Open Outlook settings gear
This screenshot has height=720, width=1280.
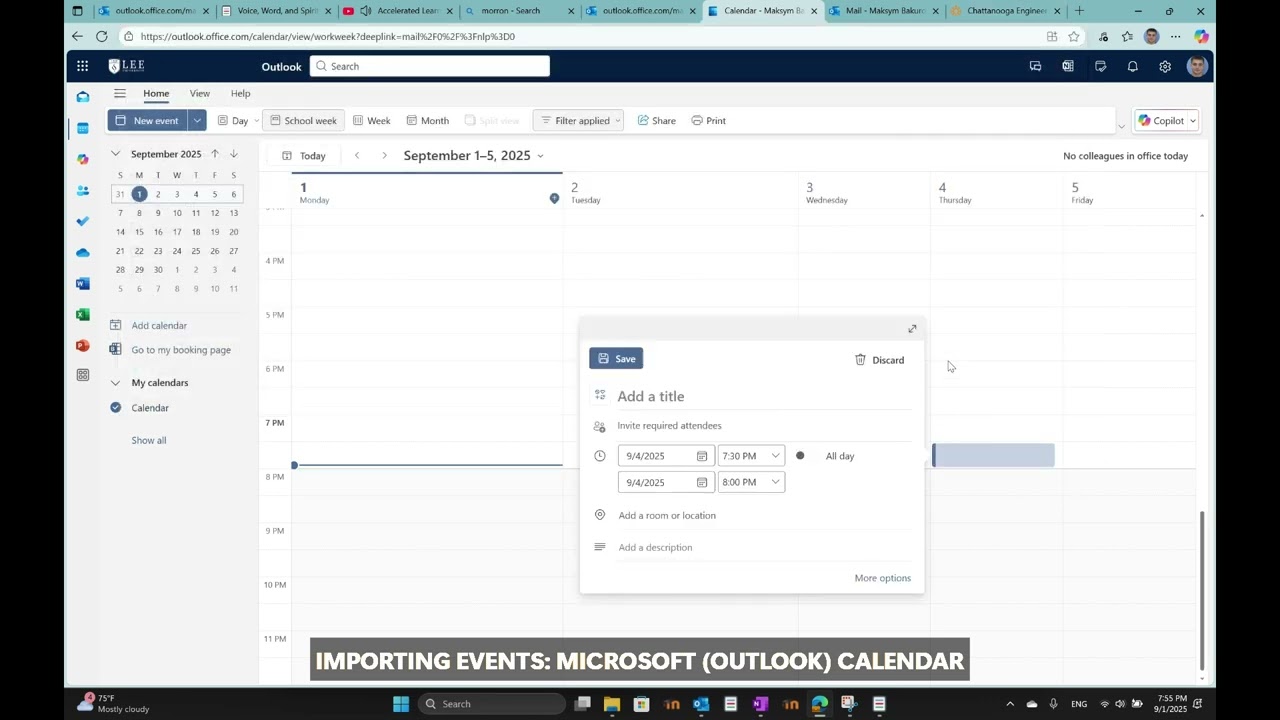[x=1165, y=66]
